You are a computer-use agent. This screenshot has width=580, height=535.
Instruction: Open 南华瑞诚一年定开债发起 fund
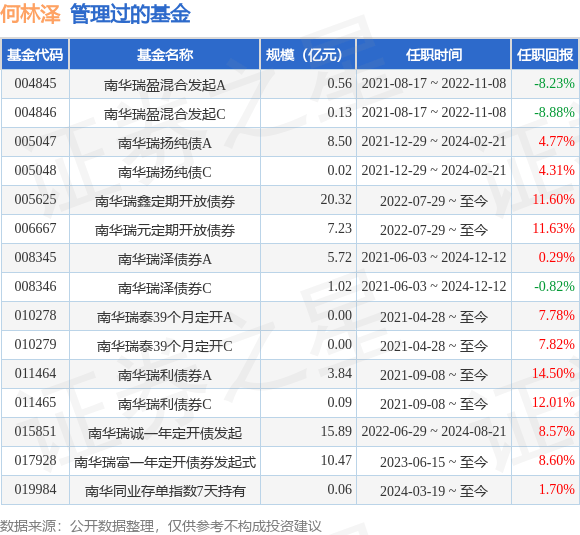point(165,433)
